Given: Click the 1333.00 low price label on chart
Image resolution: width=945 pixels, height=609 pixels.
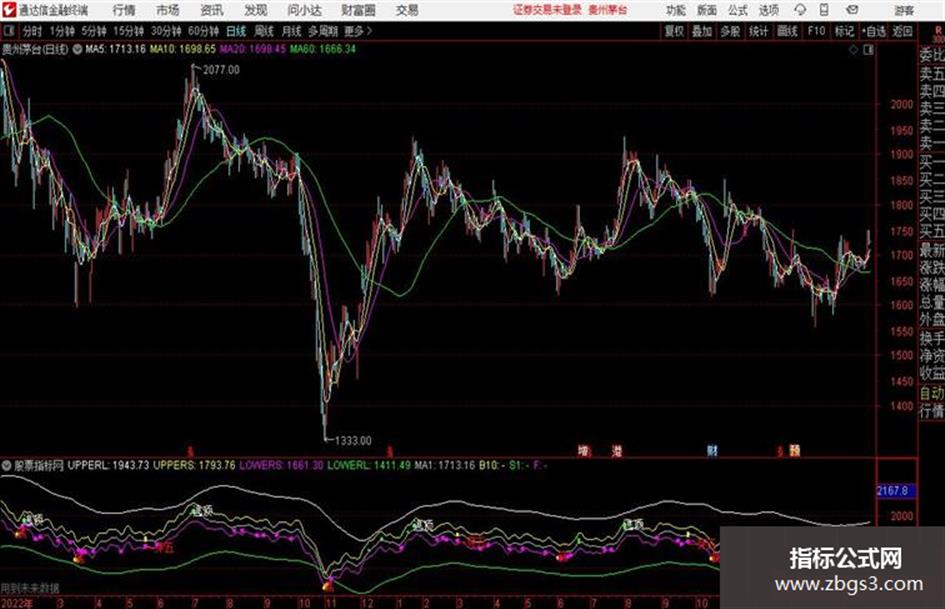Looking at the screenshot, I should (353, 441).
